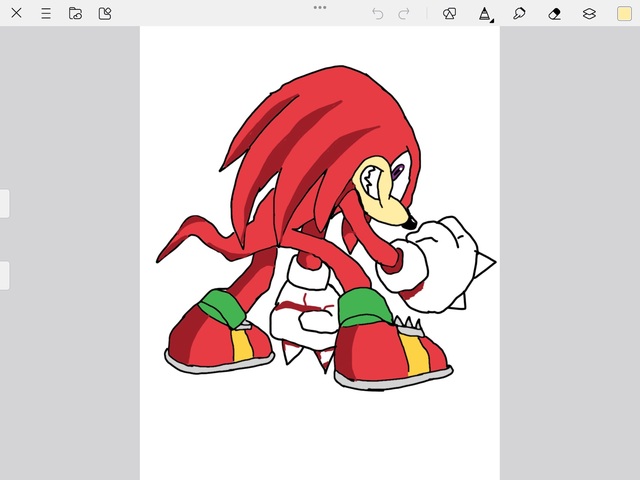Expand brush options via small corner arrow
The image size is (640, 480).
coord(491,20)
